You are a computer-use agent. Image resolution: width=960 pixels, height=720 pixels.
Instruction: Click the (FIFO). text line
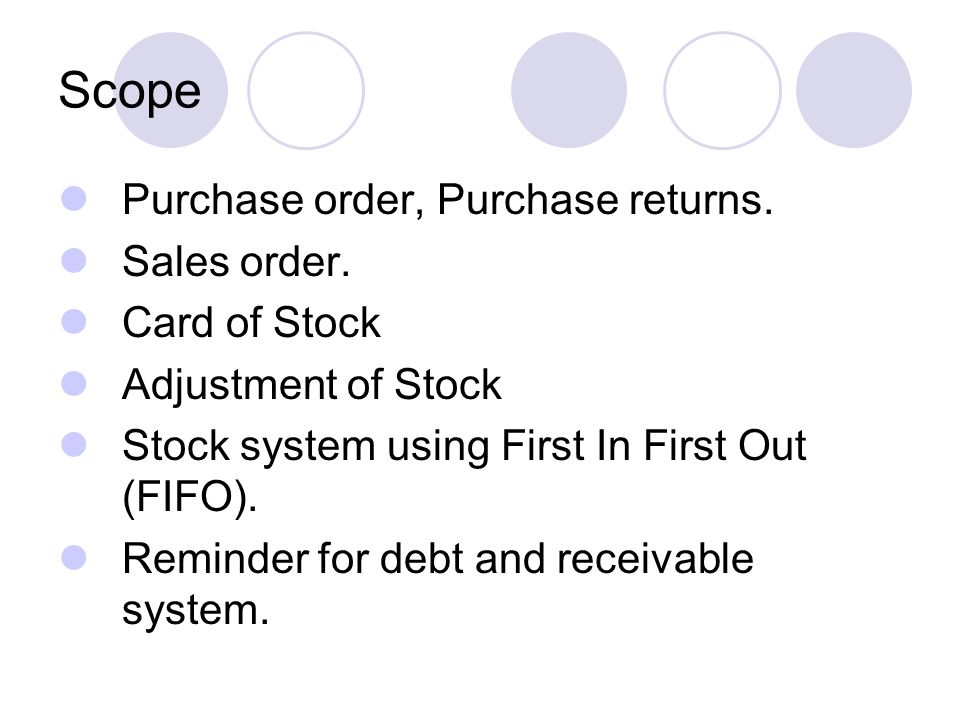point(190,497)
